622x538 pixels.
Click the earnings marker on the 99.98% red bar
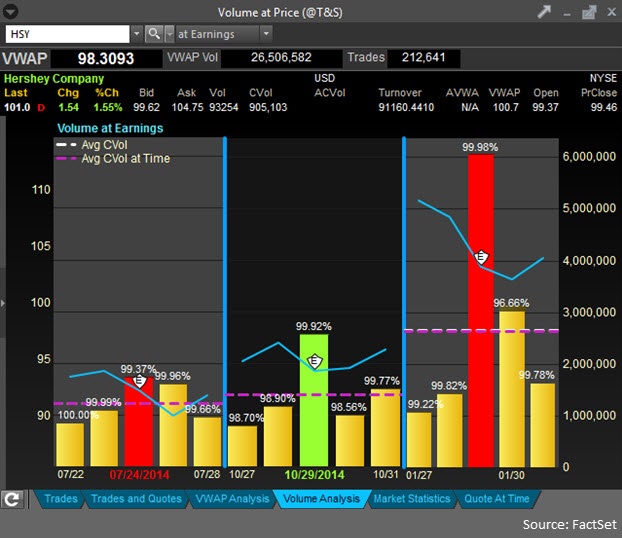point(481,257)
